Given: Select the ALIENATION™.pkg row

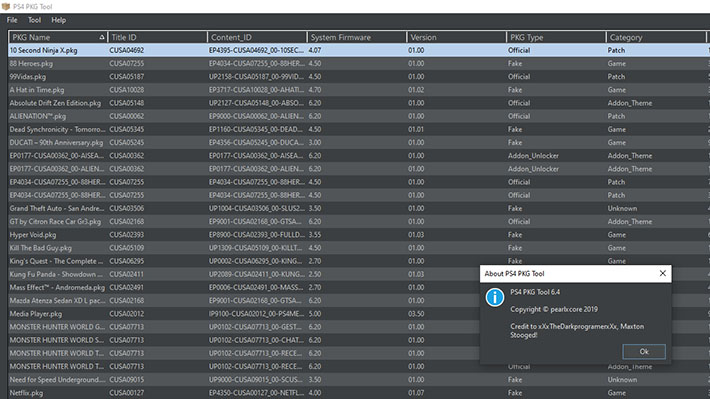Looking at the screenshot, I should pos(359,116).
